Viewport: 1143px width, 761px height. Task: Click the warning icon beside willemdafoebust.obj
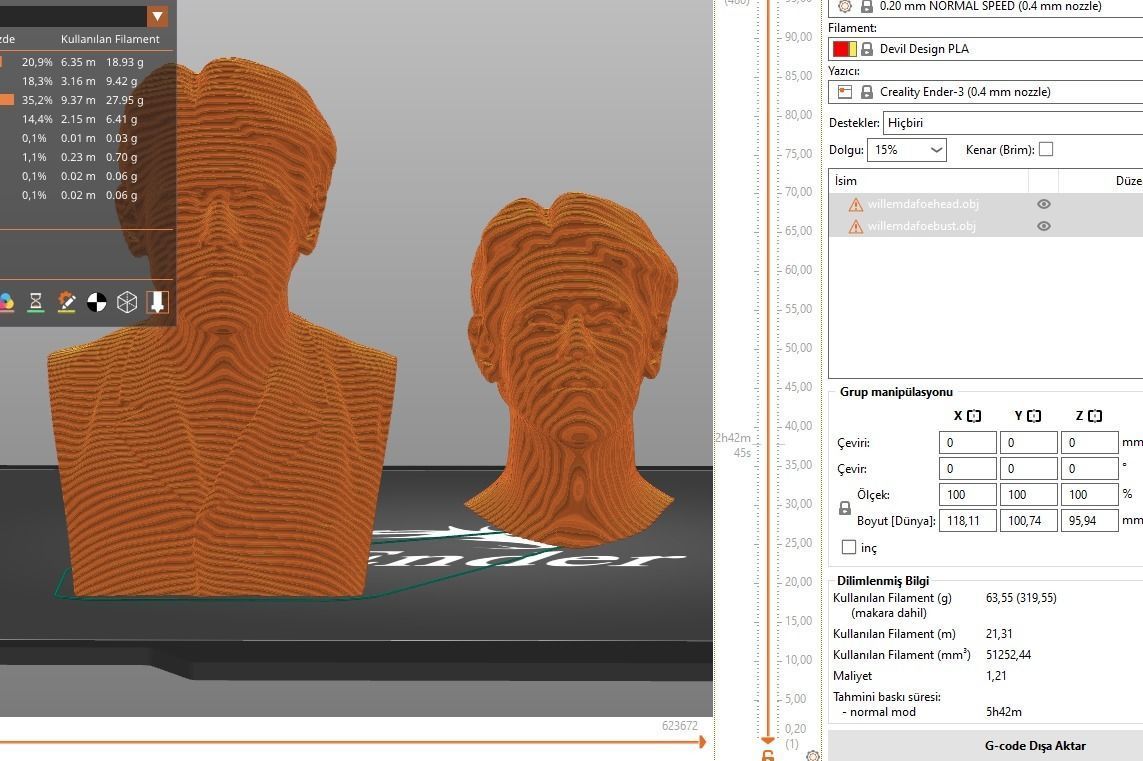(856, 227)
